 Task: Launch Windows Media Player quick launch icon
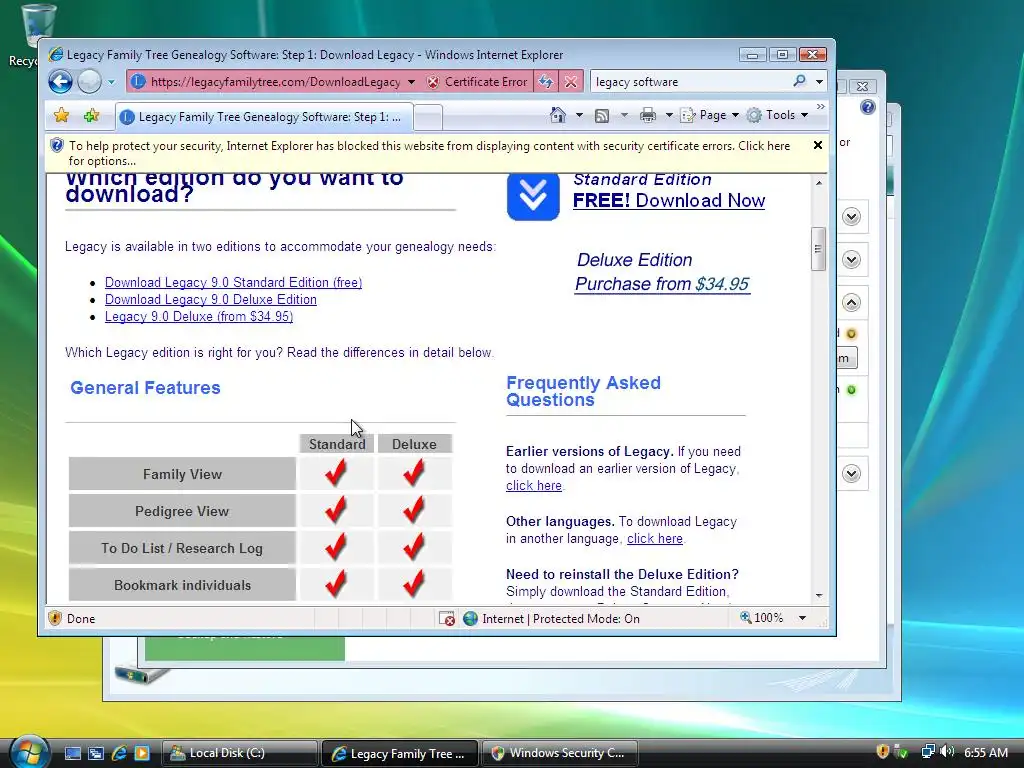coord(142,753)
